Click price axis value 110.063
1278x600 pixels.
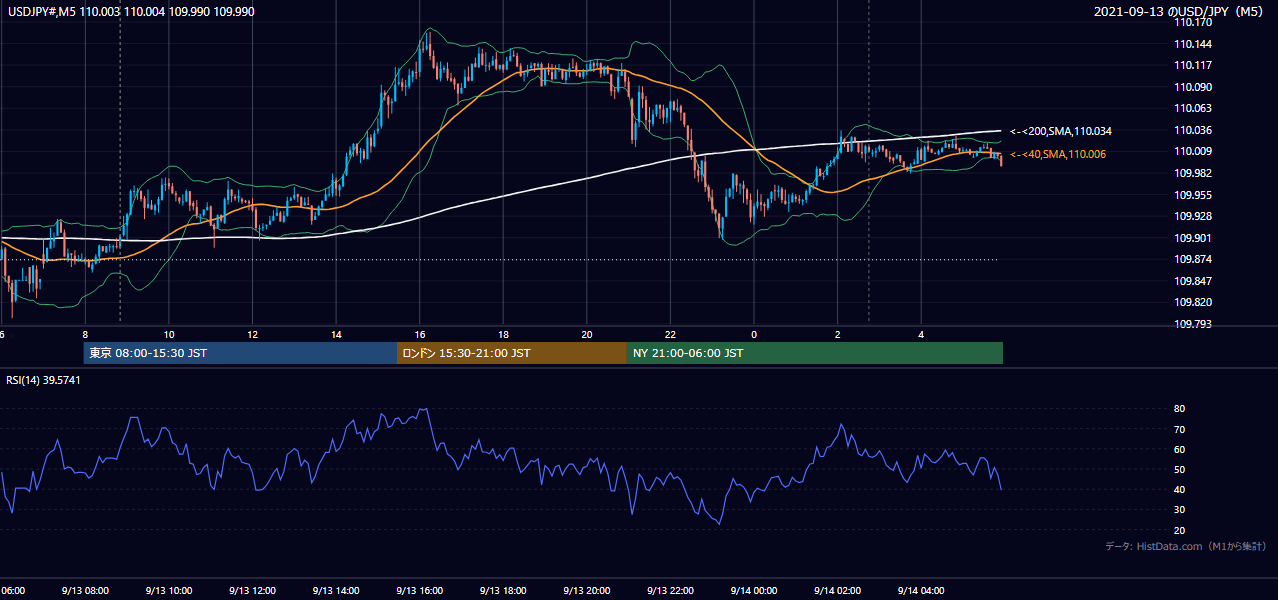(1194, 109)
